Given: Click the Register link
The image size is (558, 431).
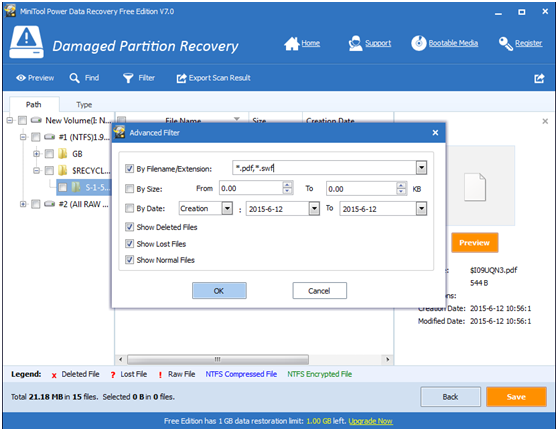Looking at the screenshot, I should coord(528,43).
